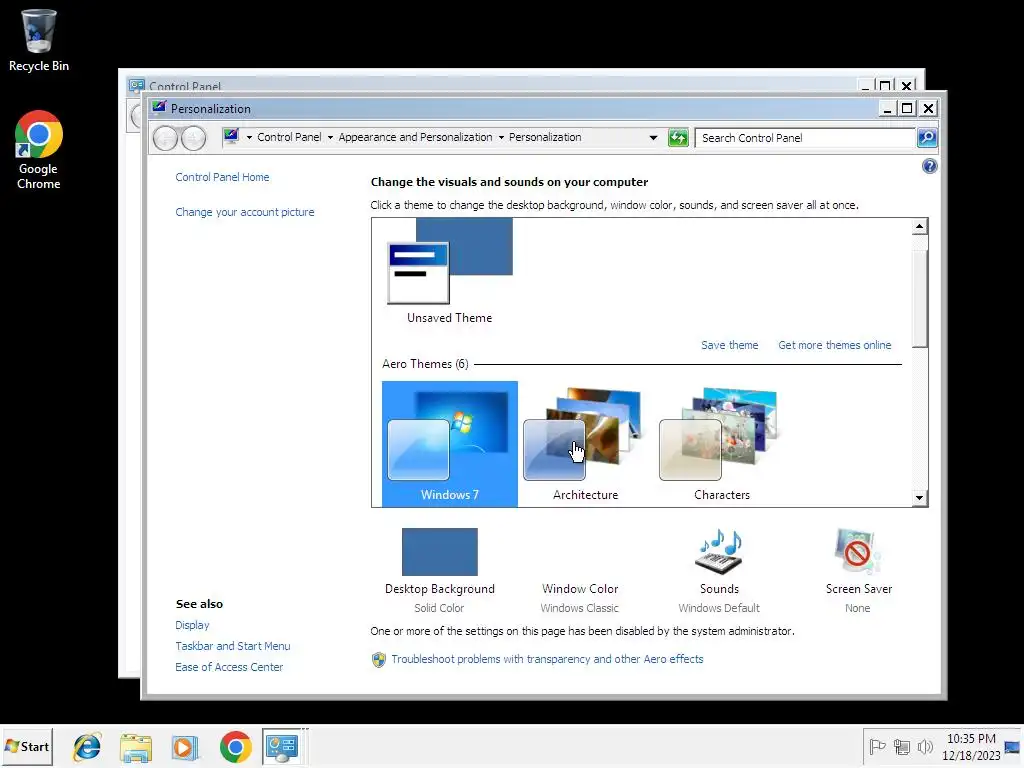This screenshot has height=768, width=1024.
Task: Click Get more themes online link
Action: point(834,345)
